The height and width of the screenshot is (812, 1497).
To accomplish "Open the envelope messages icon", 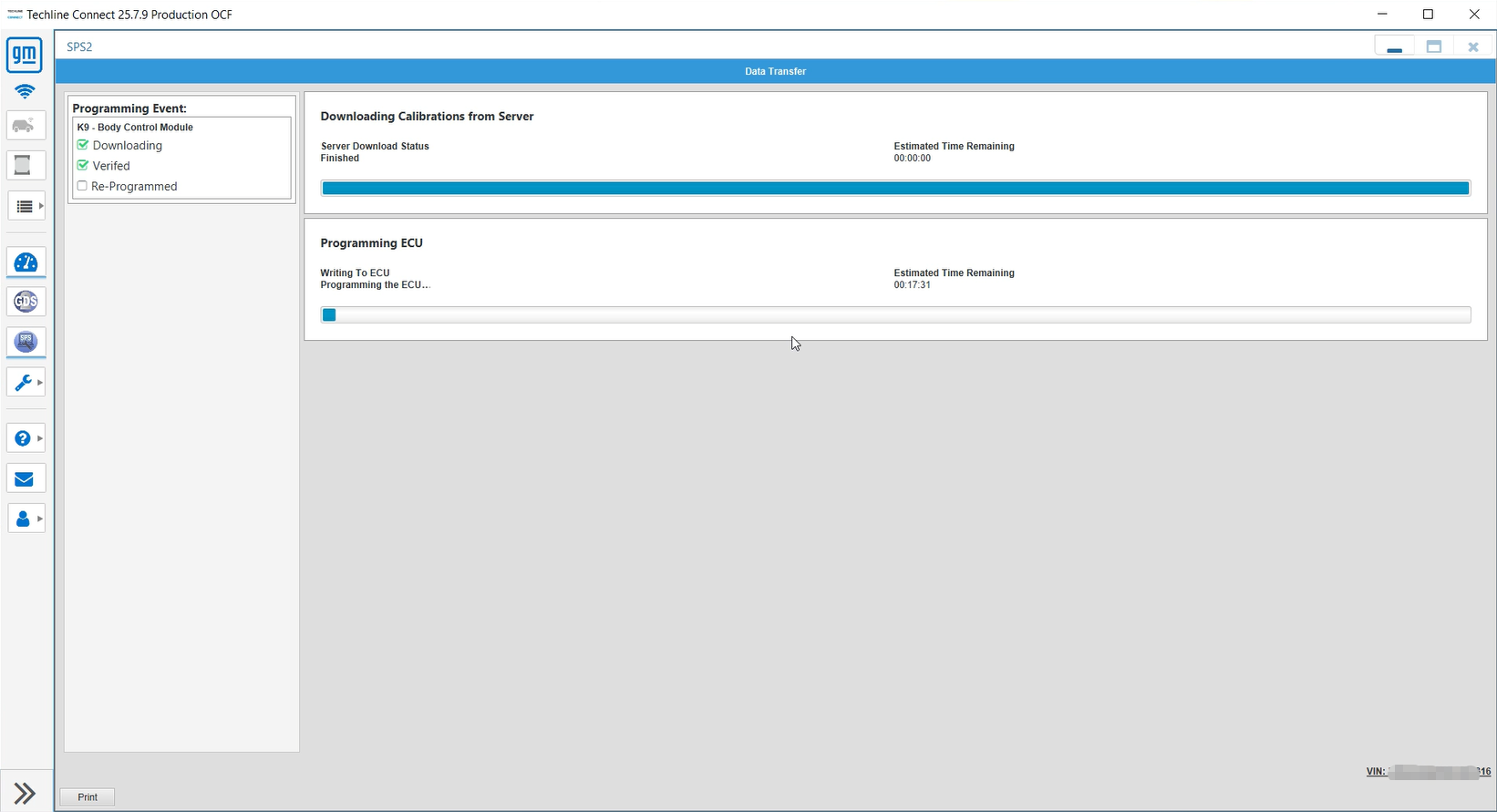I will coord(25,478).
